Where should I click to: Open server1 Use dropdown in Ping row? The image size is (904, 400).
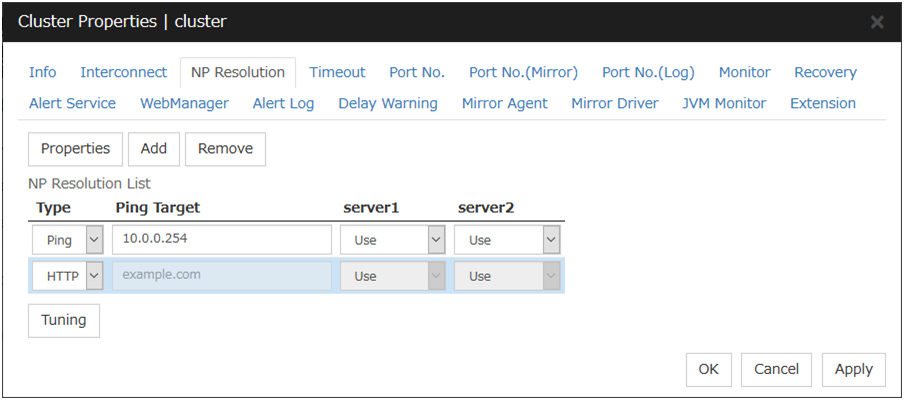point(392,240)
